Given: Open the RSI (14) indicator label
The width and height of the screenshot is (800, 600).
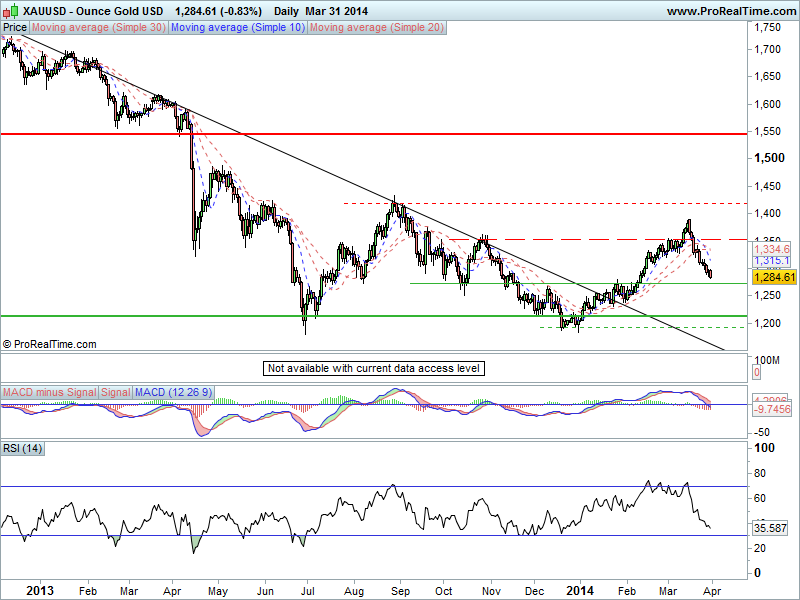Looking at the screenshot, I should click(22, 448).
